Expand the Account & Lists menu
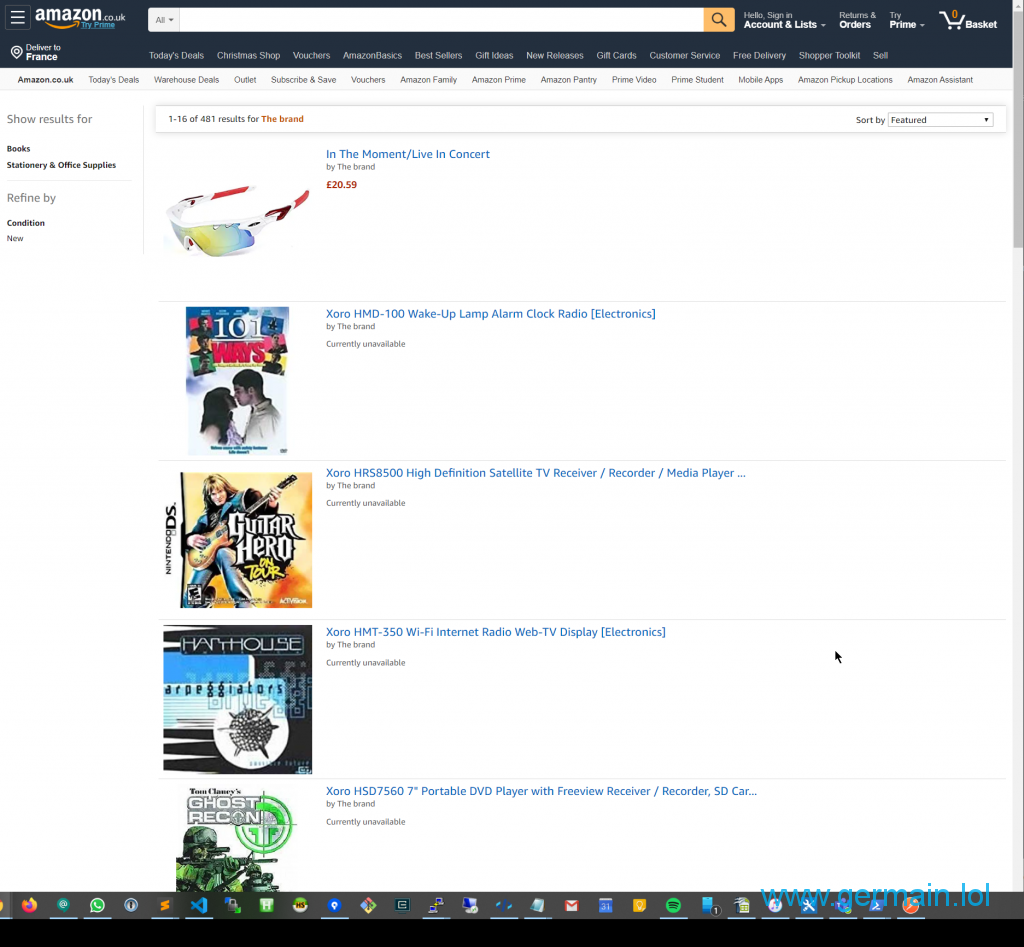This screenshot has height=947, width=1024. coord(783,20)
